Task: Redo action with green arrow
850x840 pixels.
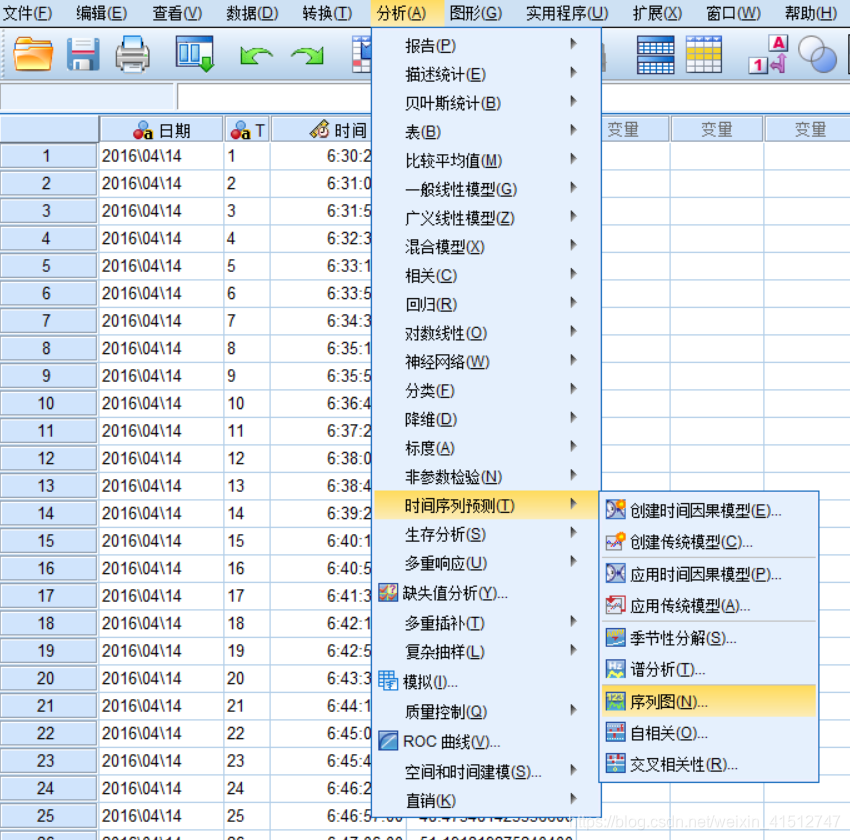Action: [x=307, y=56]
